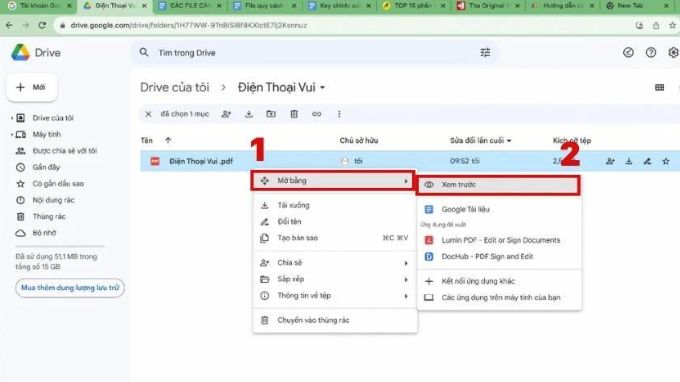
Task: Click the browser address bar URL
Action: coord(189,25)
